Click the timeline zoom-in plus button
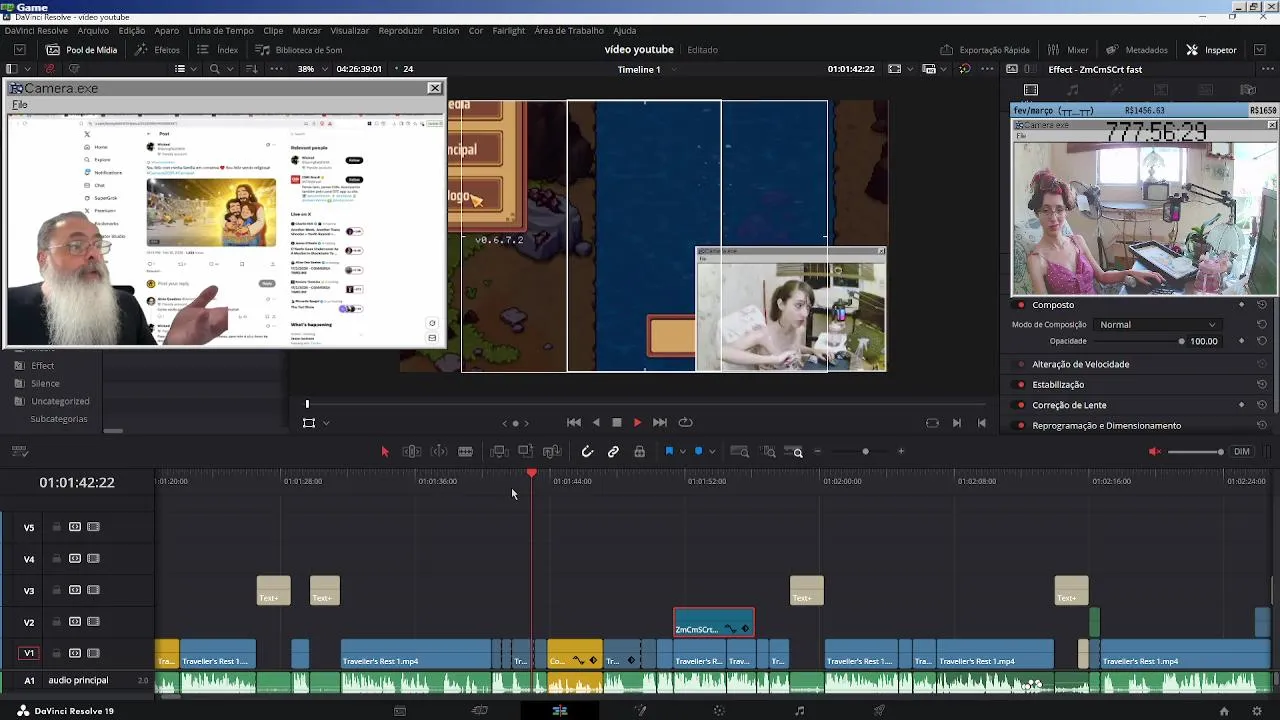Screen dimensions: 1280x720 tap(900, 452)
